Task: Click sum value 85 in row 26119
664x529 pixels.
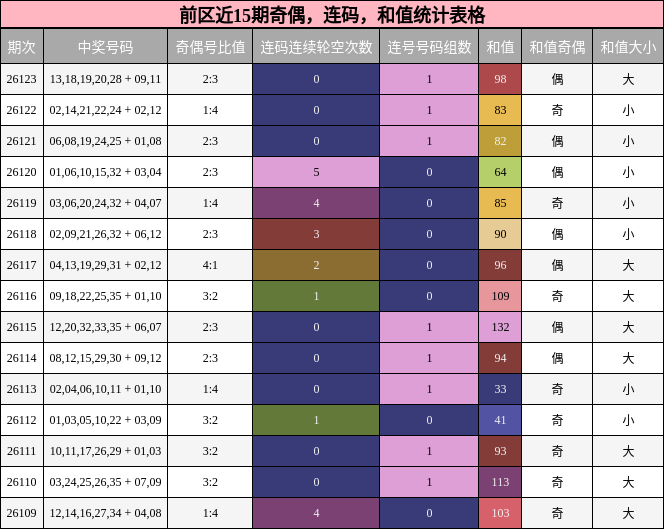Action: coord(500,203)
